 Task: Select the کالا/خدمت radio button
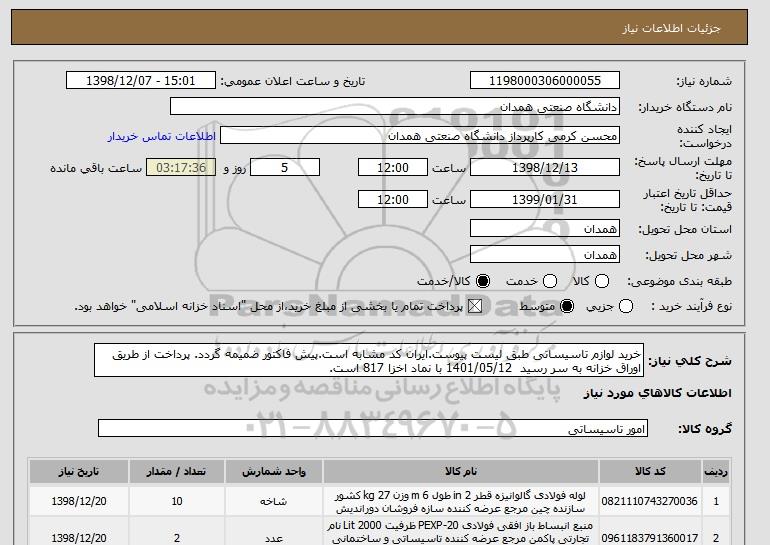point(483,281)
